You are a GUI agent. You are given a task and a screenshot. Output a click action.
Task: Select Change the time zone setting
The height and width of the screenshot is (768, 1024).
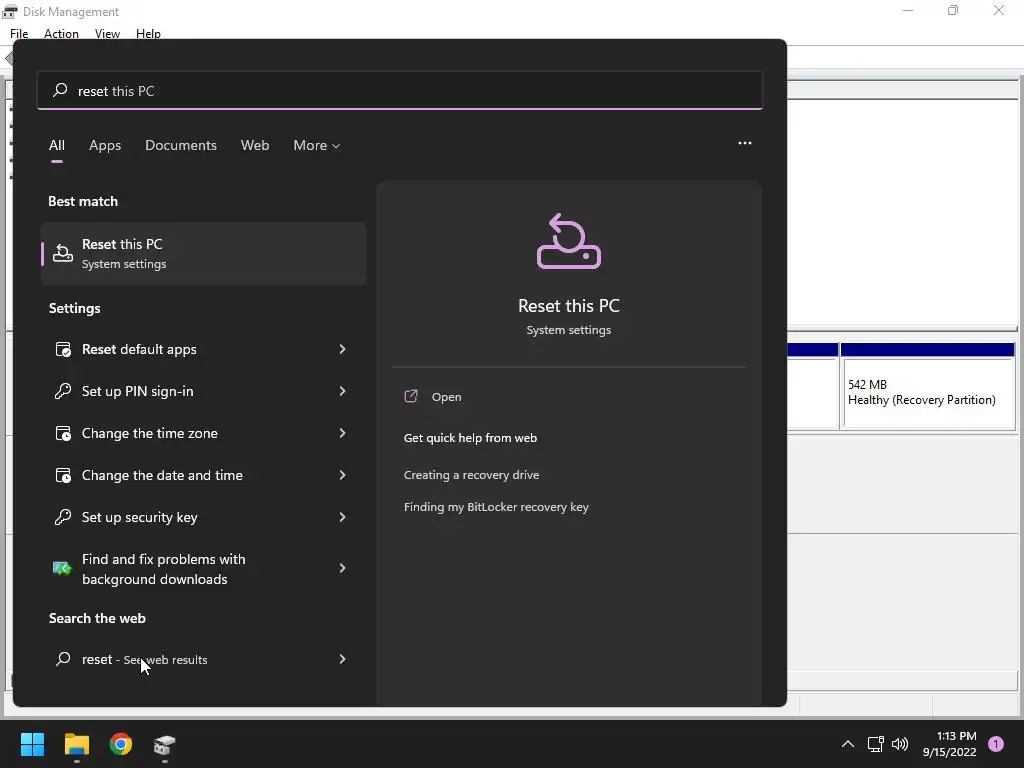point(203,433)
